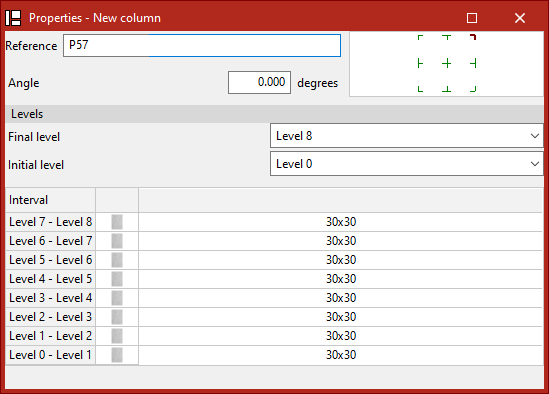549x394 pixels.
Task: Click section icon for Level 5 - Level 6
Action: coord(117,260)
